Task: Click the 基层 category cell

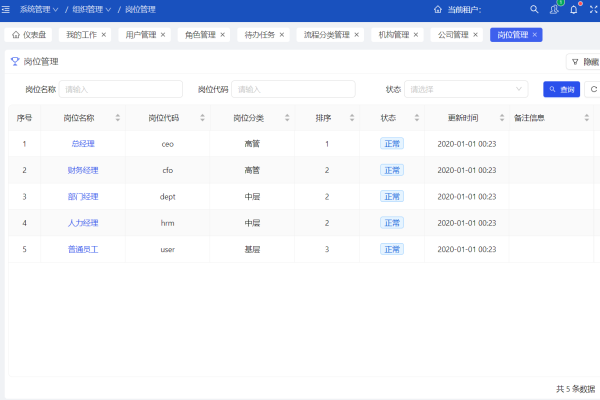Action: click(252, 249)
